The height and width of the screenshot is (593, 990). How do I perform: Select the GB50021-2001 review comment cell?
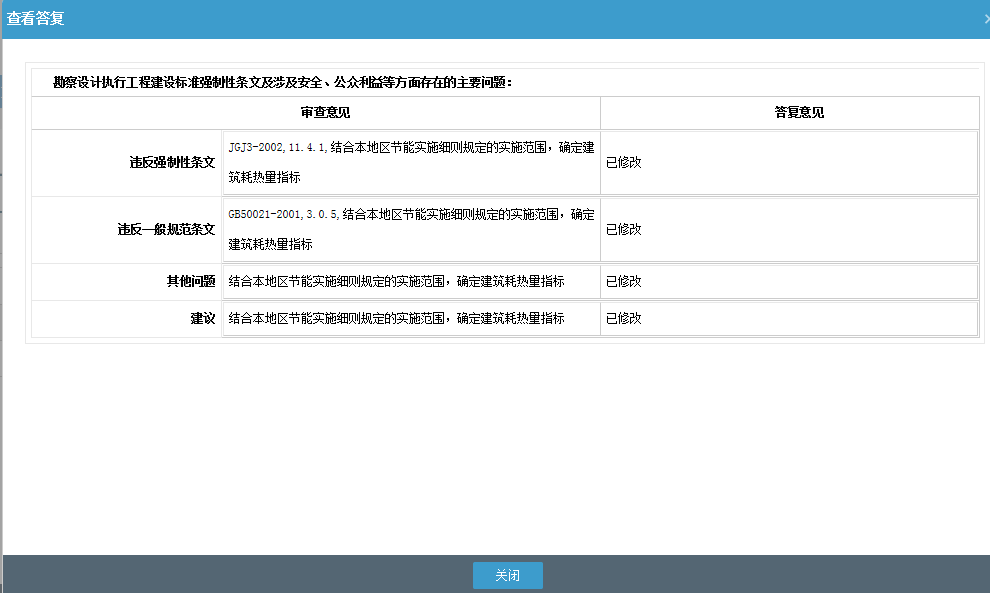point(408,229)
